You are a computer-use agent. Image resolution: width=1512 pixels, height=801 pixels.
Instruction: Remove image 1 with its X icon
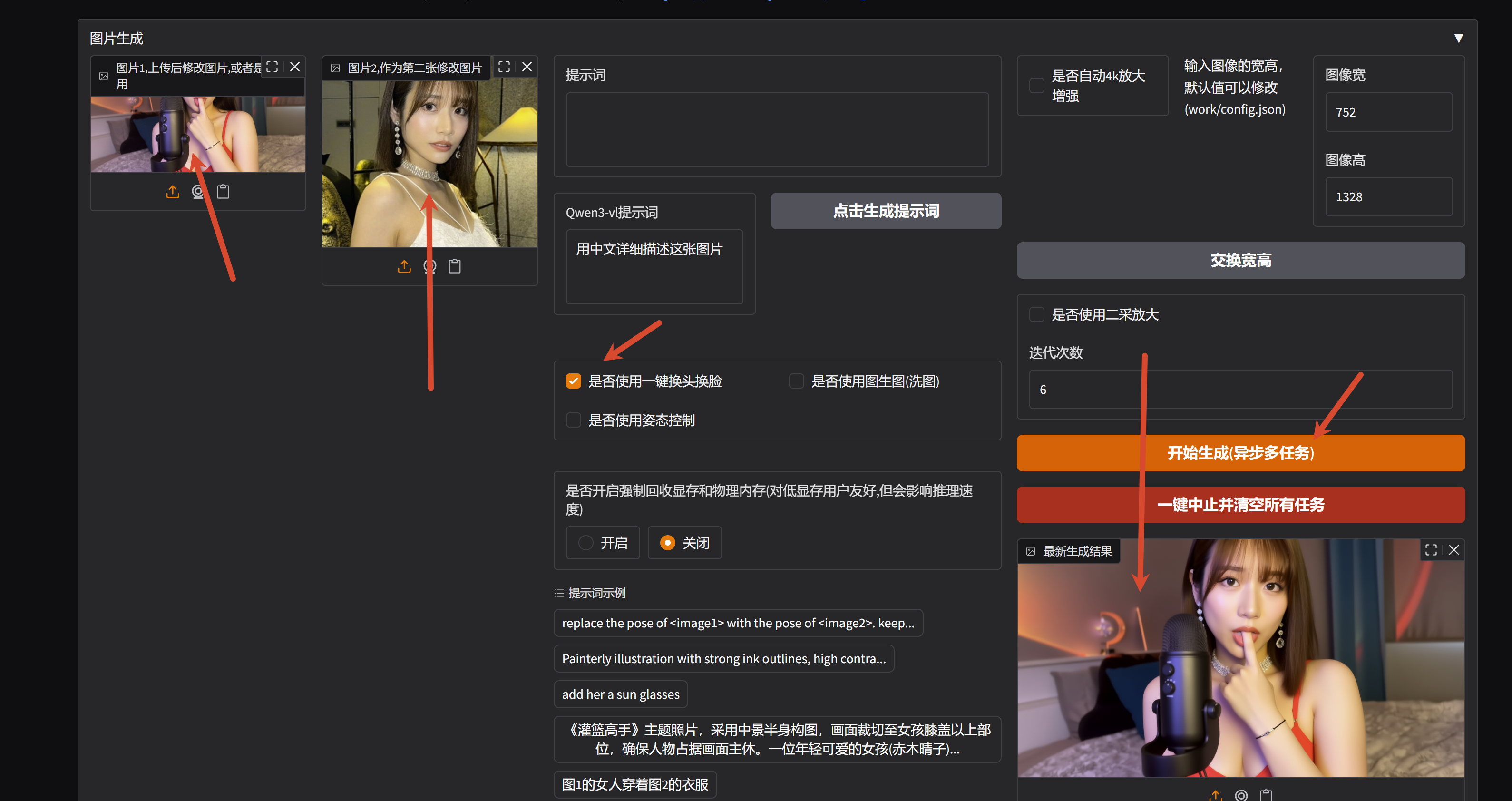[295, 67]
